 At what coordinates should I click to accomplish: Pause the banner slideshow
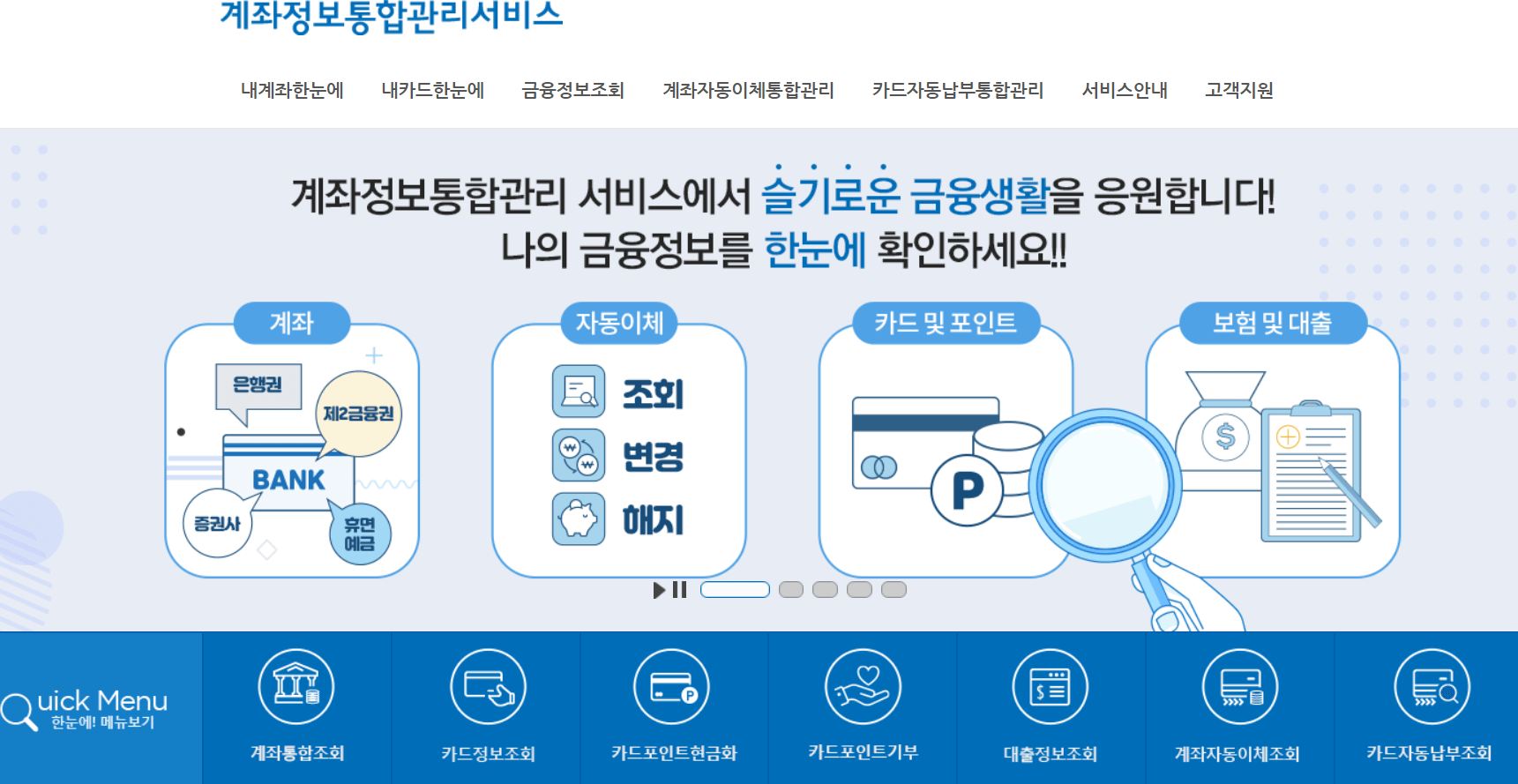679,590
